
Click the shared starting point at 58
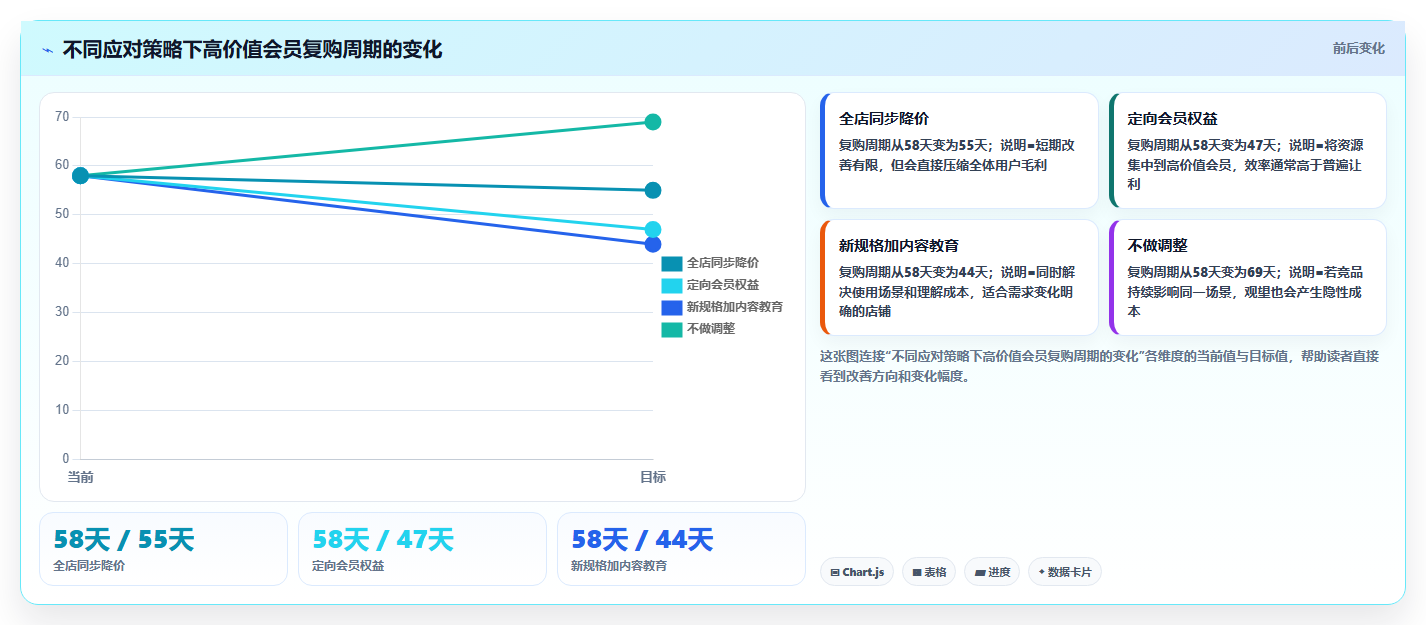[81, 176]
